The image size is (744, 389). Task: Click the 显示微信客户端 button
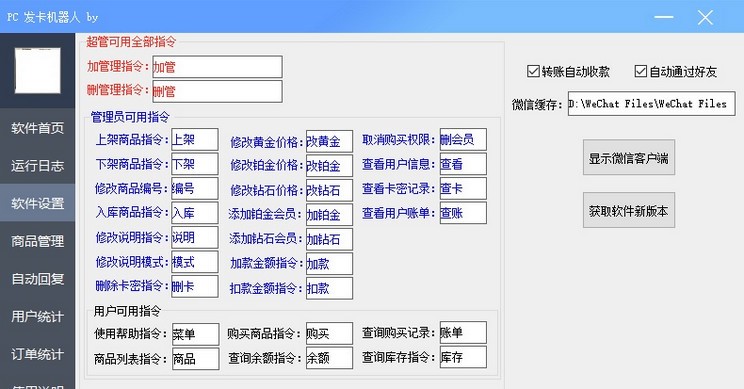pyautogui.click(x=629, y=157)
